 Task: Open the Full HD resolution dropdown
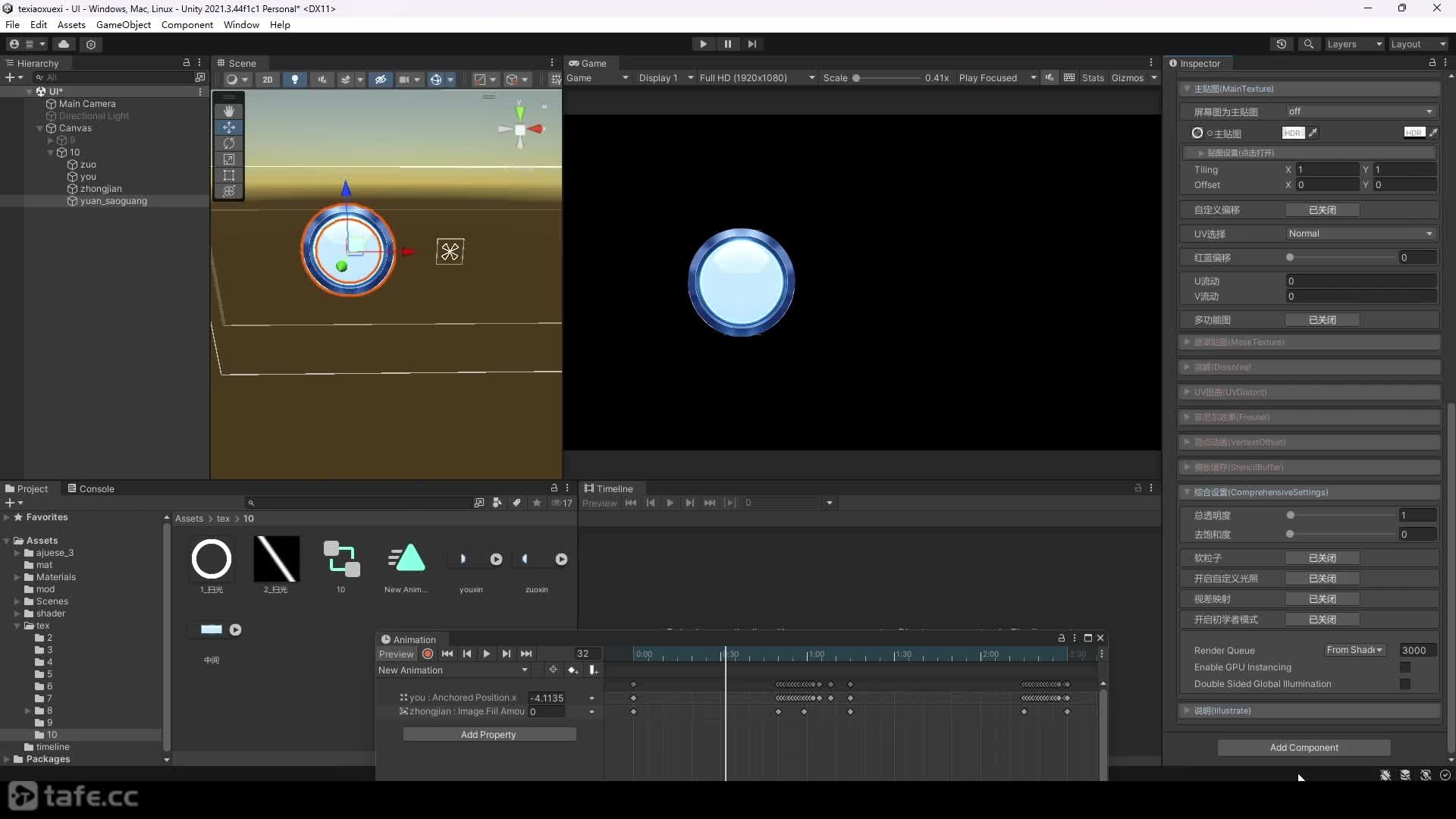757,78
